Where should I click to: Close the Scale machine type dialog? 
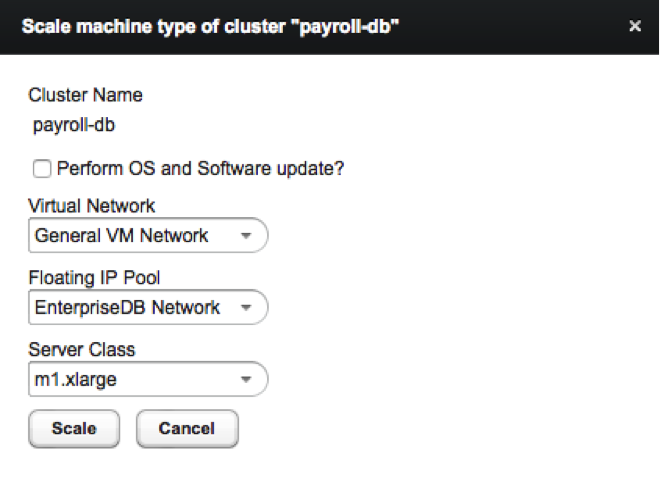pos(634,27)
